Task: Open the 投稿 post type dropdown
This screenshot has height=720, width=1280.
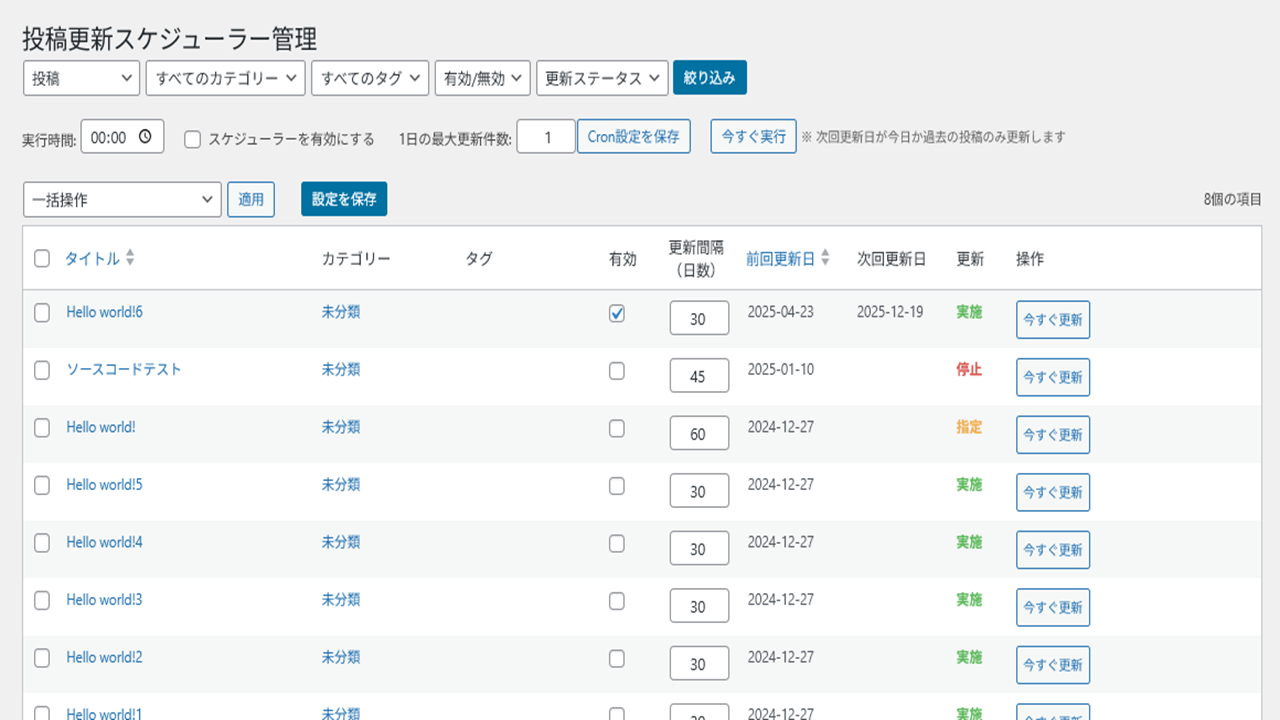Action: coord(81,78)
